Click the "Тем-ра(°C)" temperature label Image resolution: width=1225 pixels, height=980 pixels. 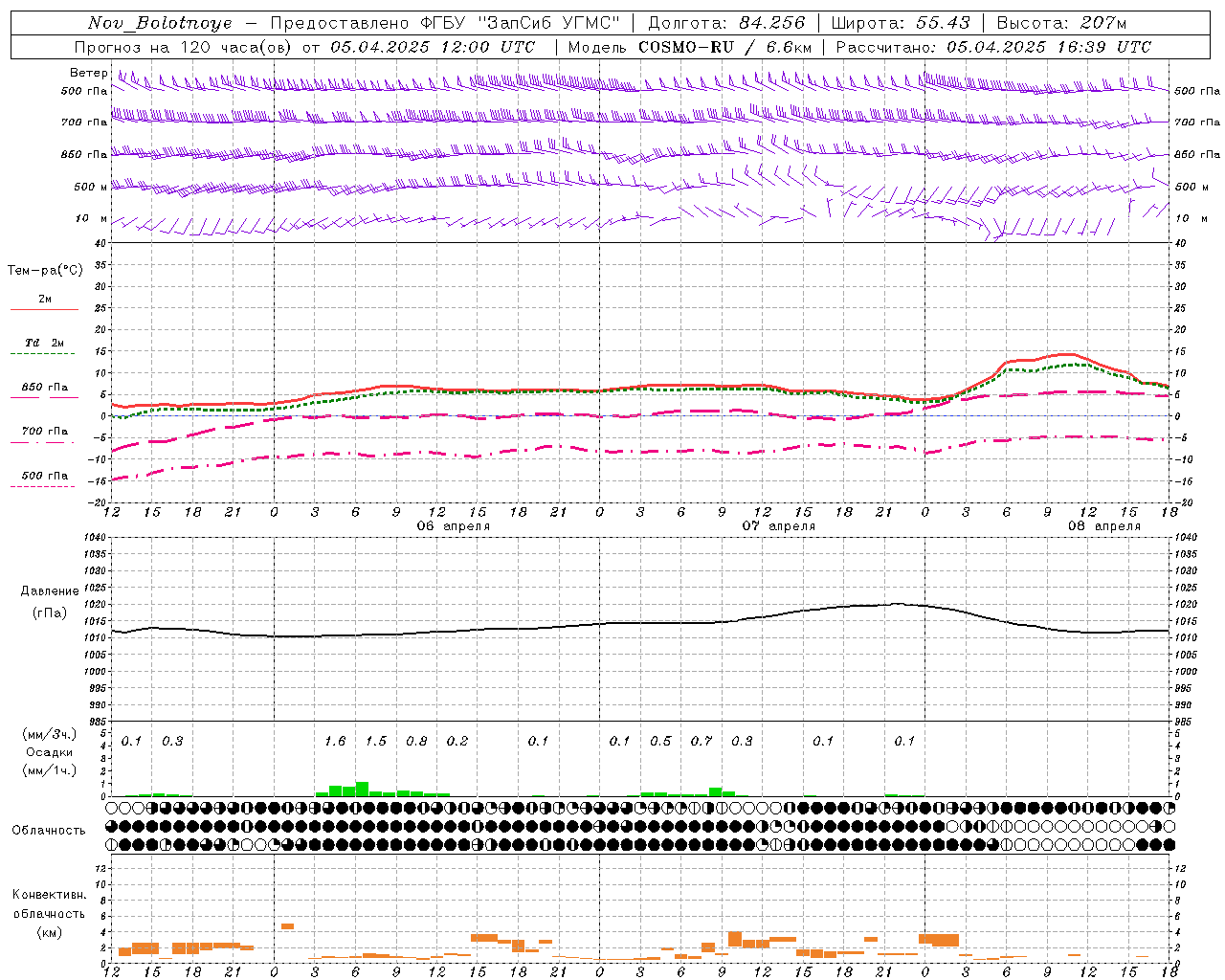[x=45, y=271]
